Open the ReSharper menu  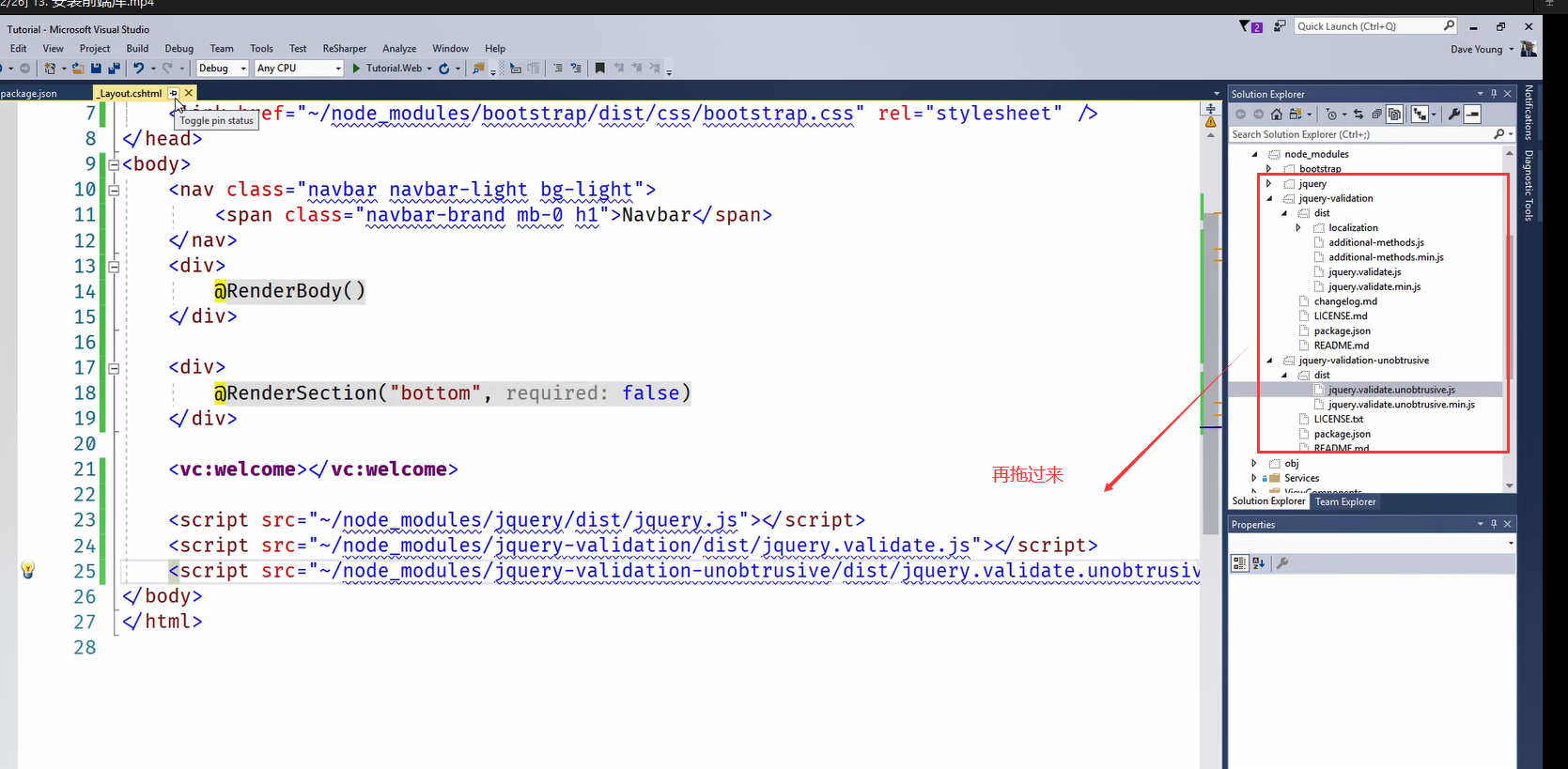point(345,49)
